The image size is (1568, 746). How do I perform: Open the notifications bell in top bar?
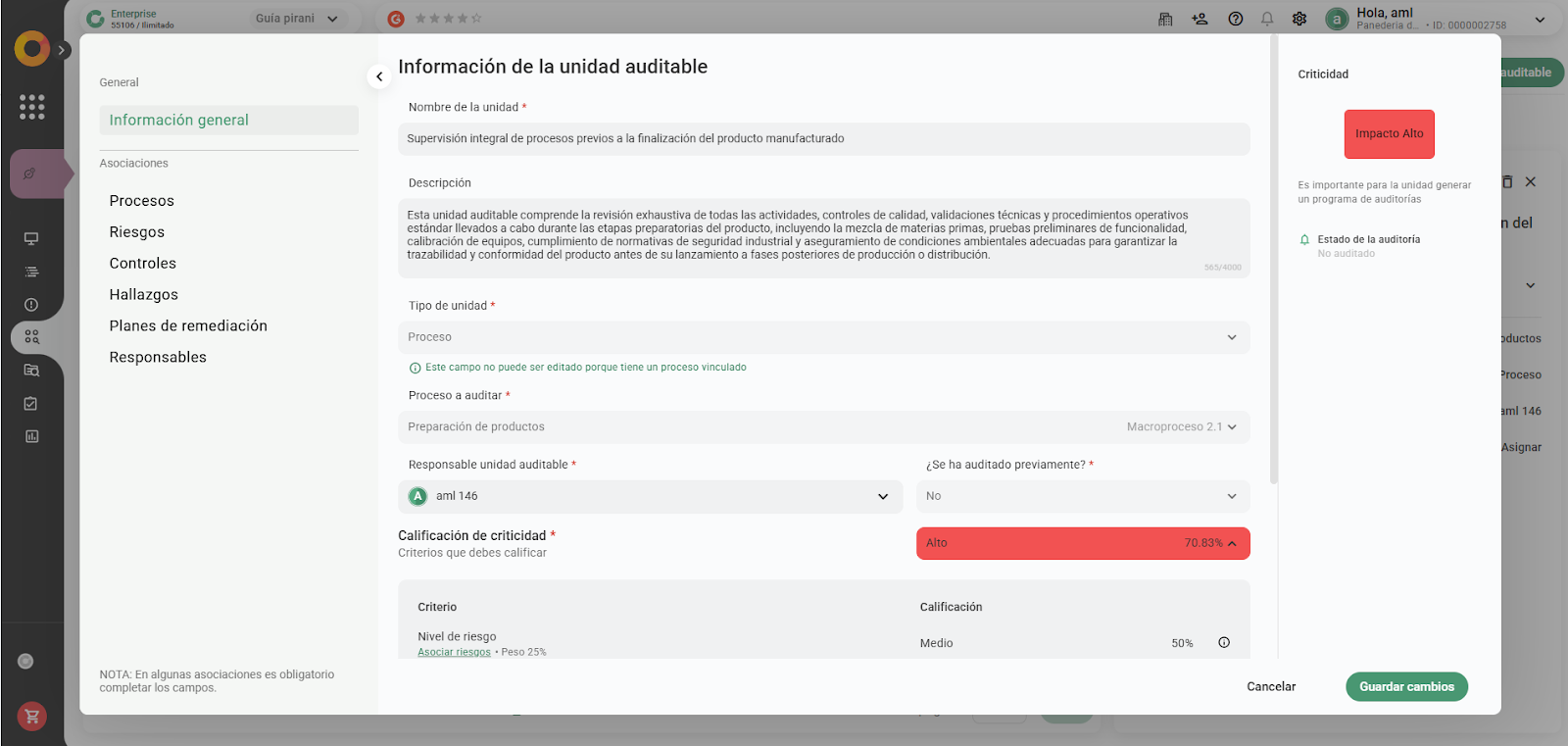(1267, 19)
